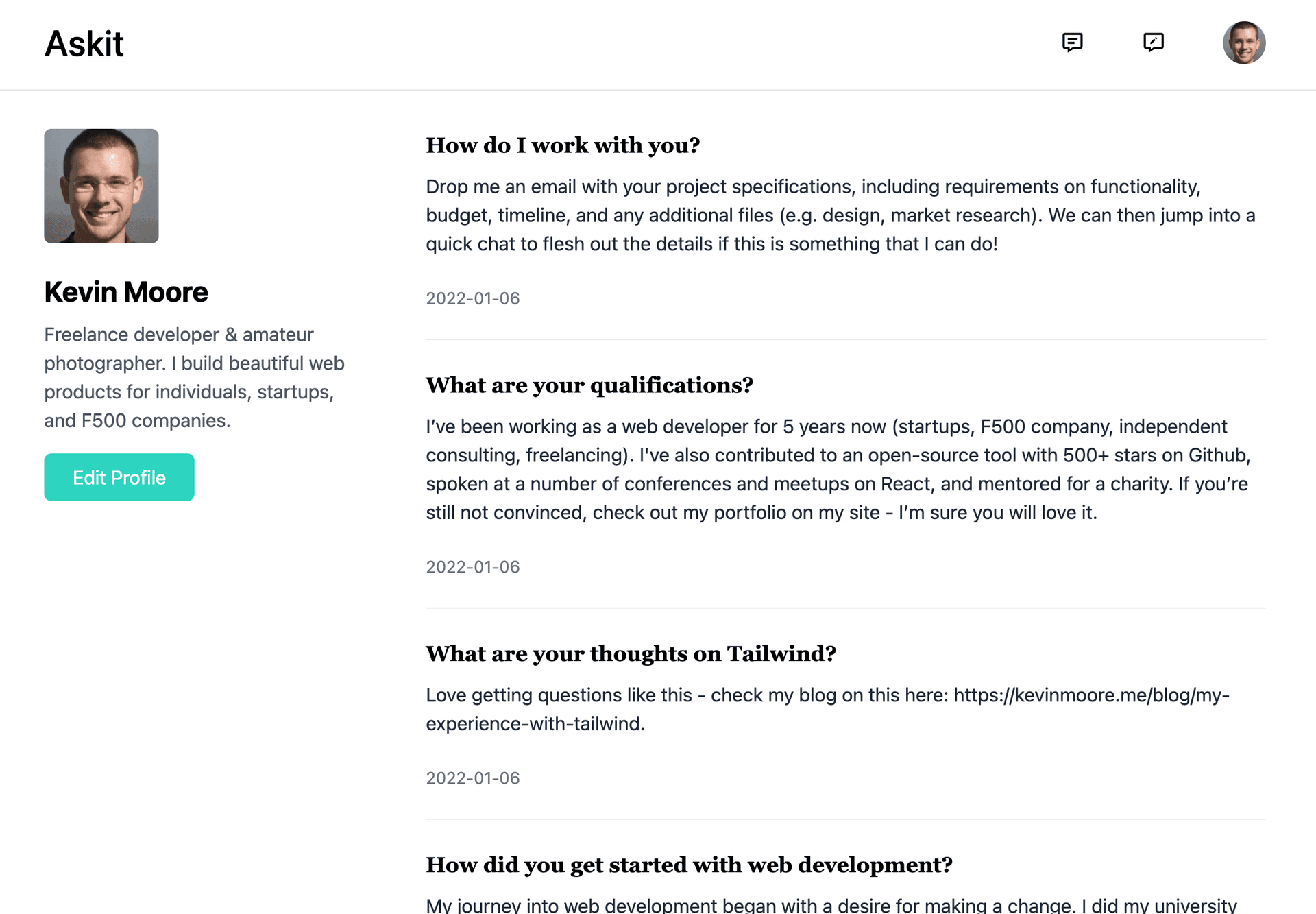This screenshot has height=914, width=1316.
Task: Open the "What are your thoughts on Tailwind?" question
Action: point(631,654)
